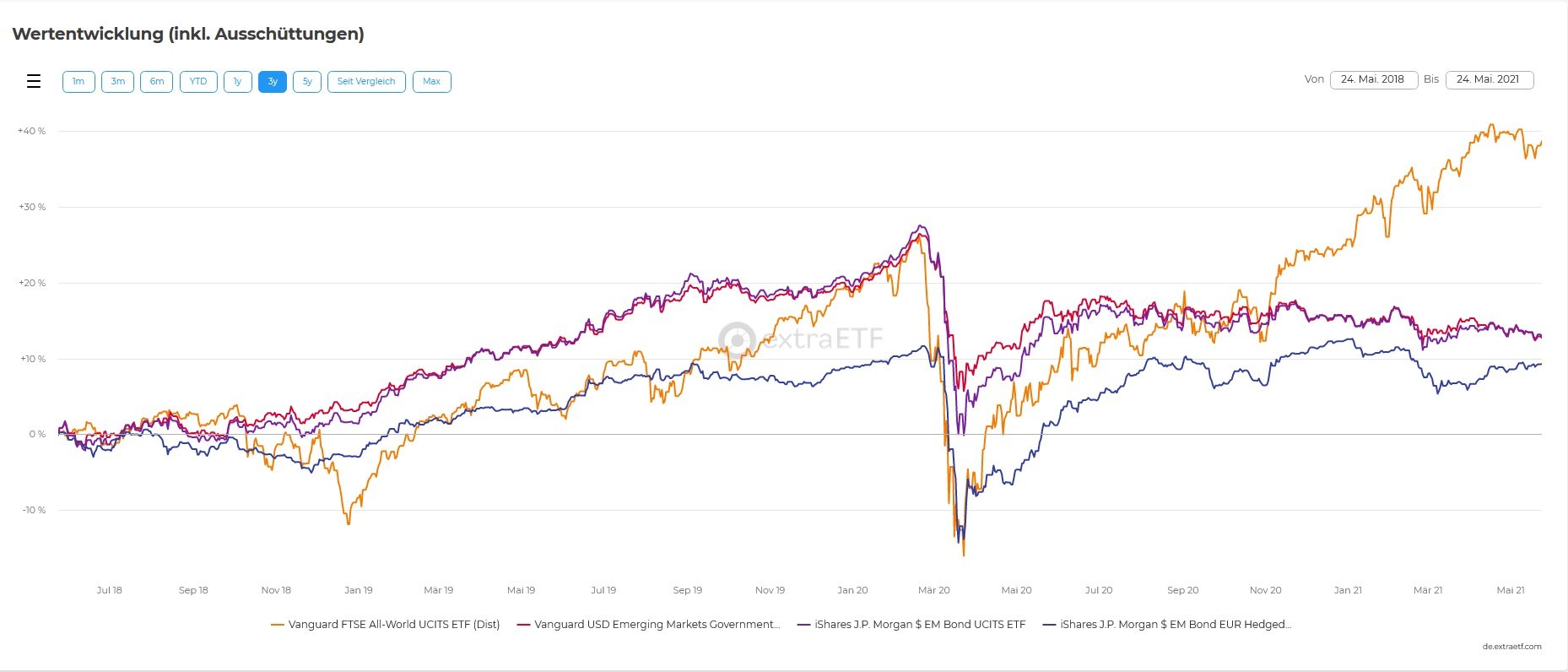Set the range to 1y
The width and height of the screenshot is (1568, 672).
[x=238, y=81]
